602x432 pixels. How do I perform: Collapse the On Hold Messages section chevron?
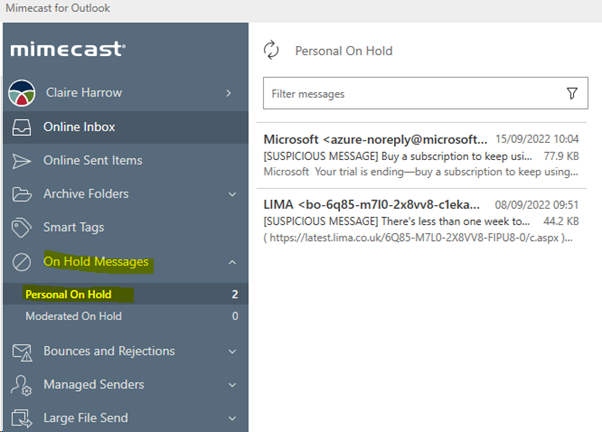pos(232,262)
